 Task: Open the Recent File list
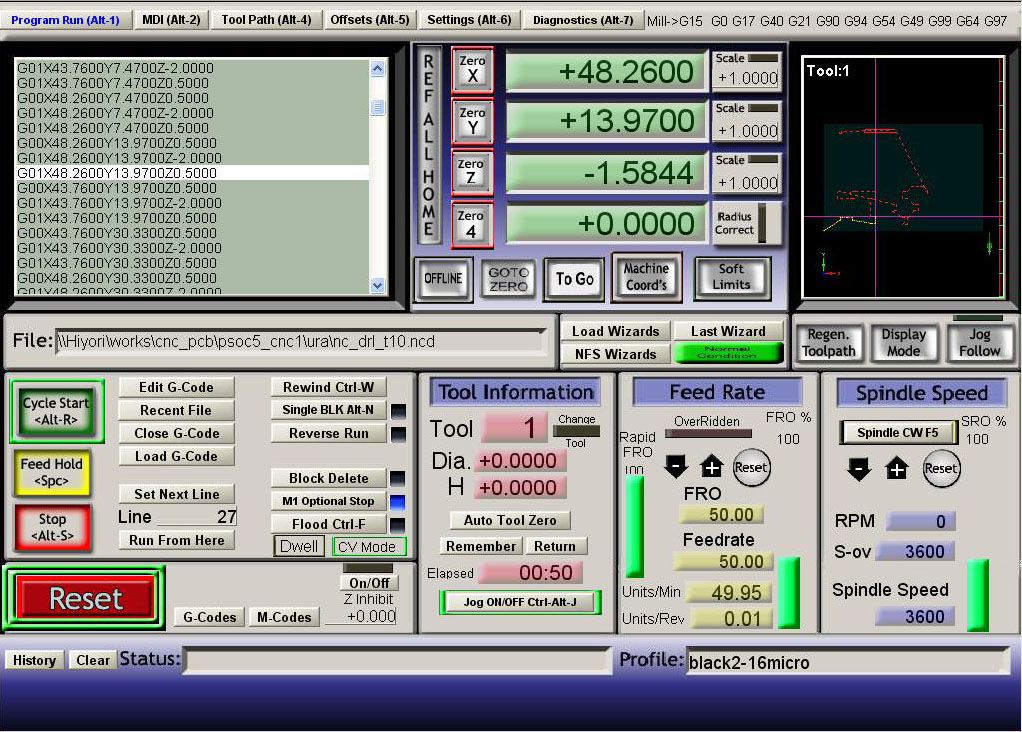click(176, 410)
